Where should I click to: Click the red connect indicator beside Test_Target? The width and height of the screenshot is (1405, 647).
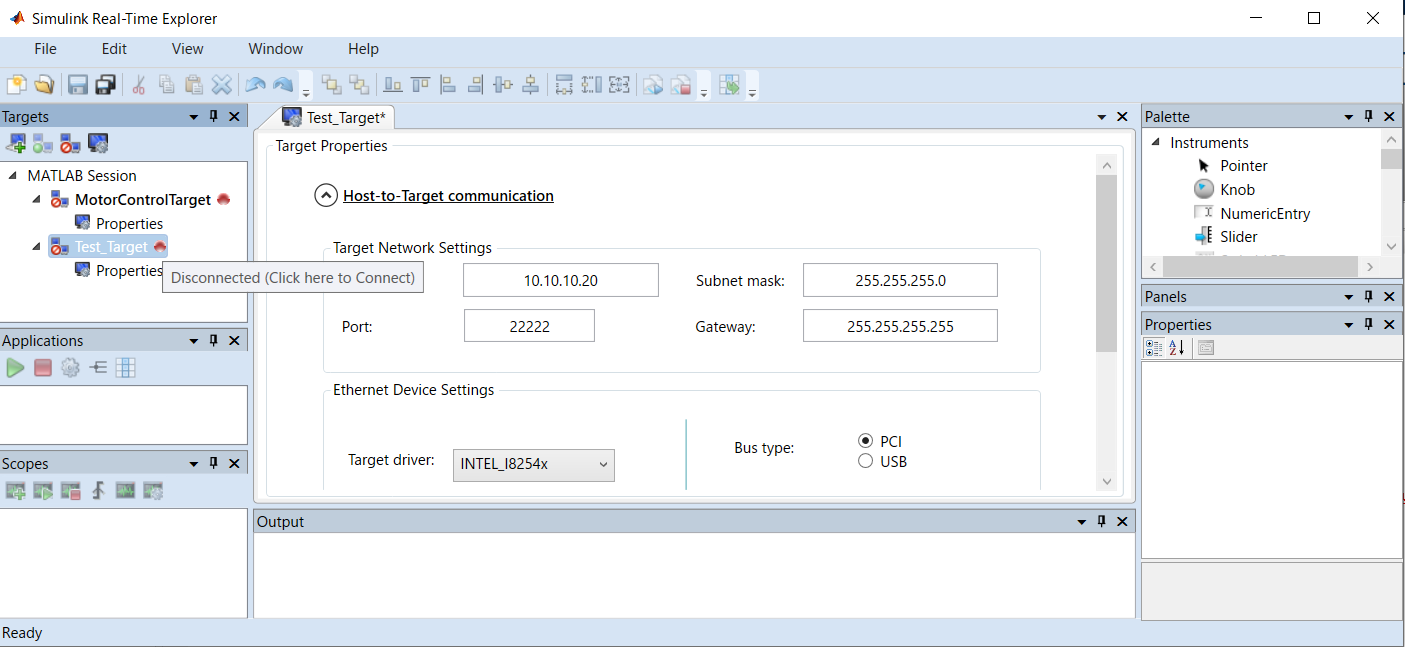[160, 247]
